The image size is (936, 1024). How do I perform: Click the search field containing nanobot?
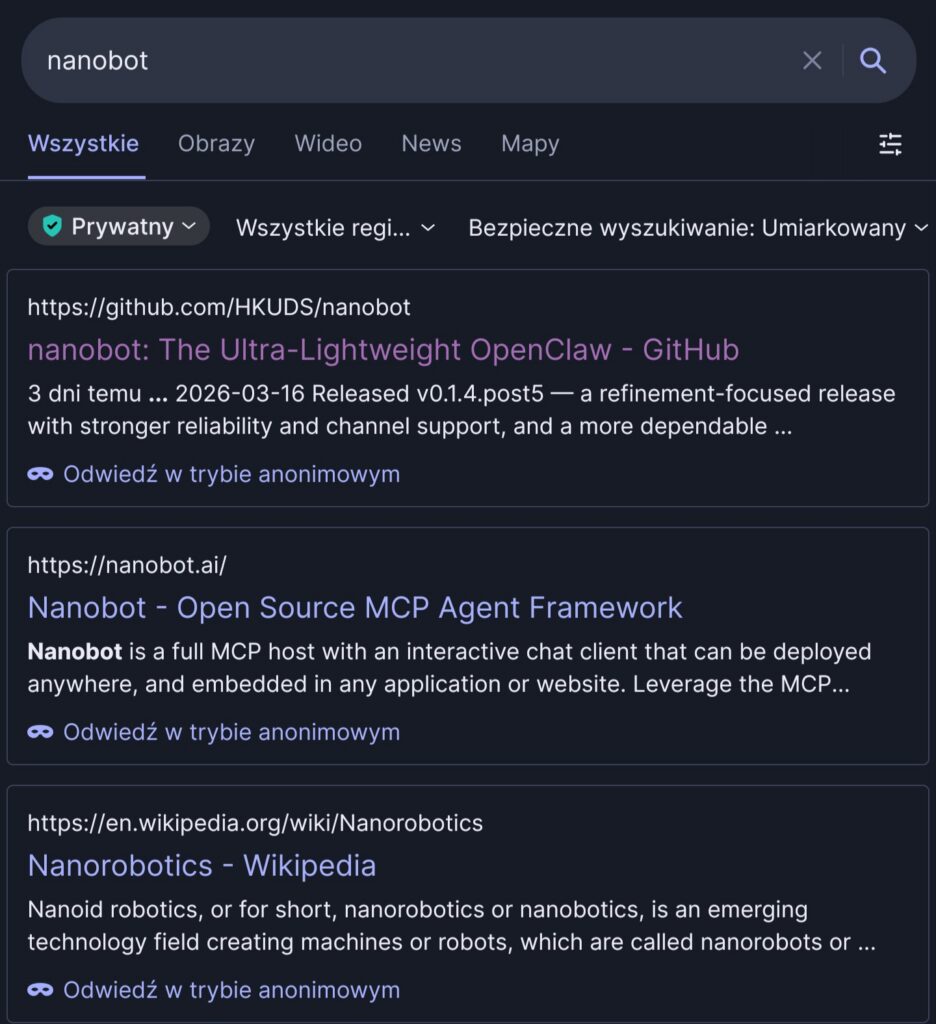pos(400,60)
